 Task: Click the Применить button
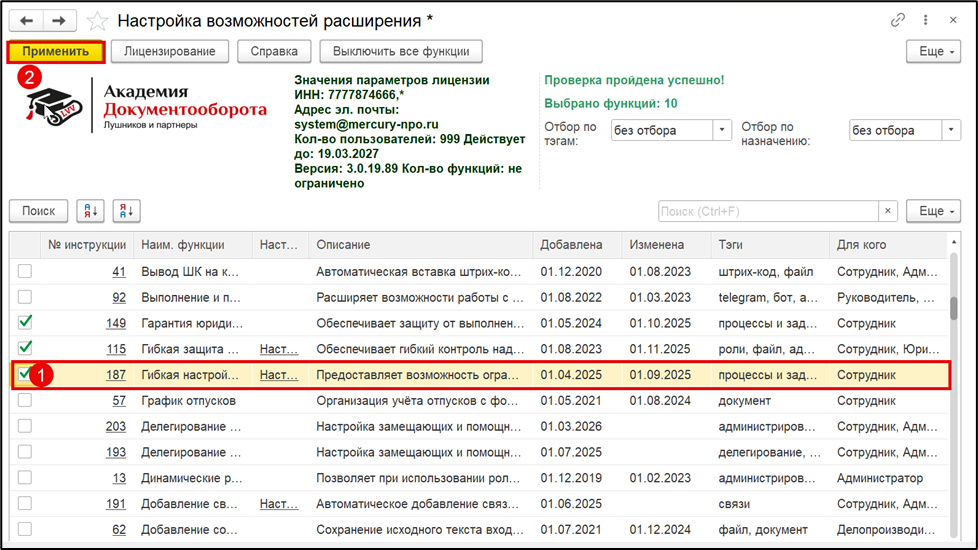[x=56, y=51]
